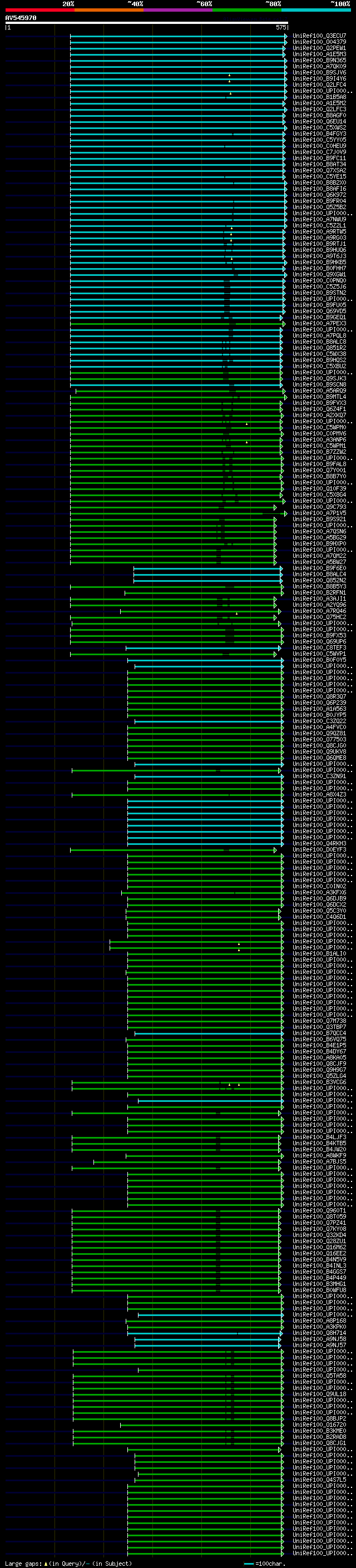
Task: Click label UniRef100_A7PEX3
Action: [x=319, y=323]
